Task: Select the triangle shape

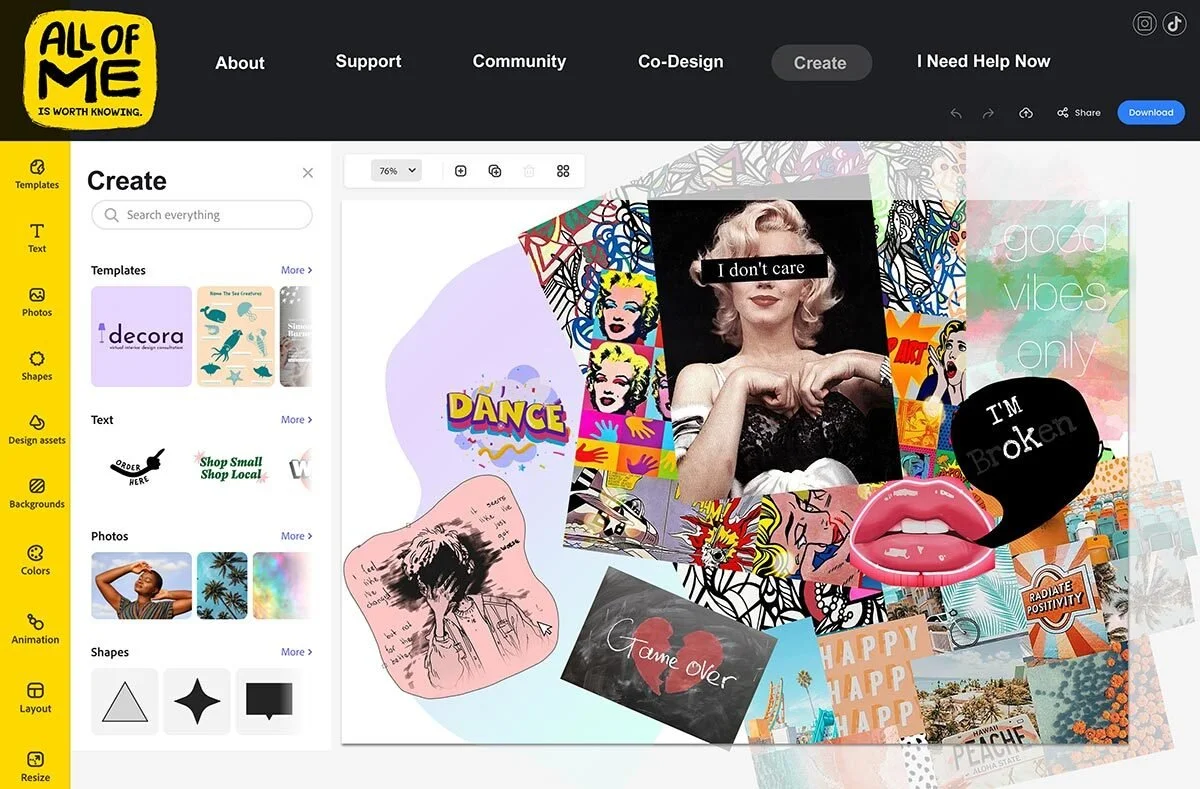Action: pos(125,702)
